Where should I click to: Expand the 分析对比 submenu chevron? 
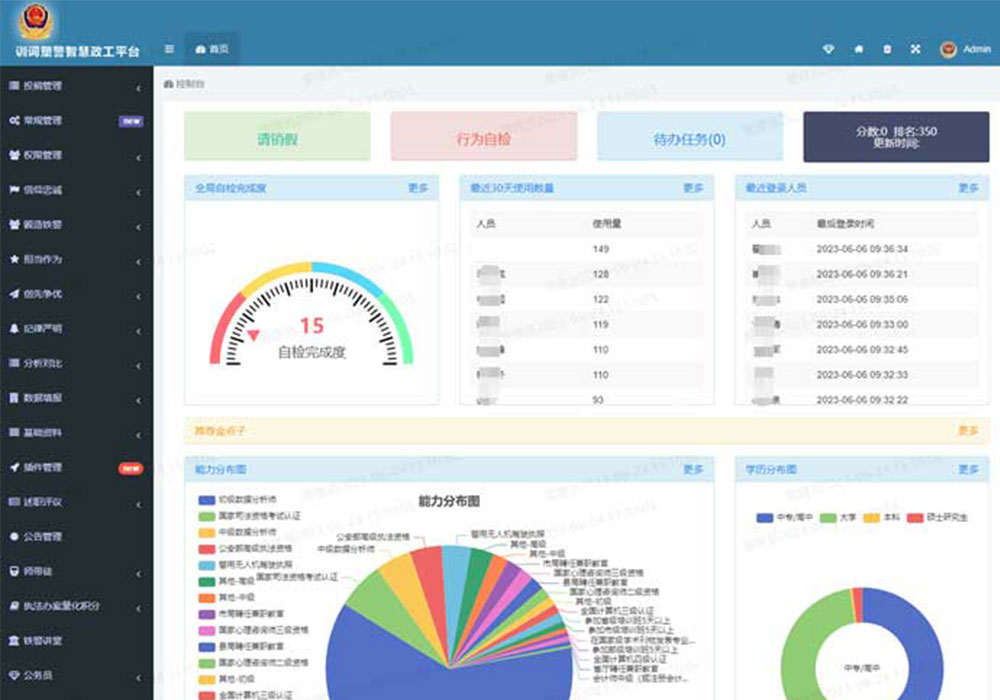(x=138, y=365)
